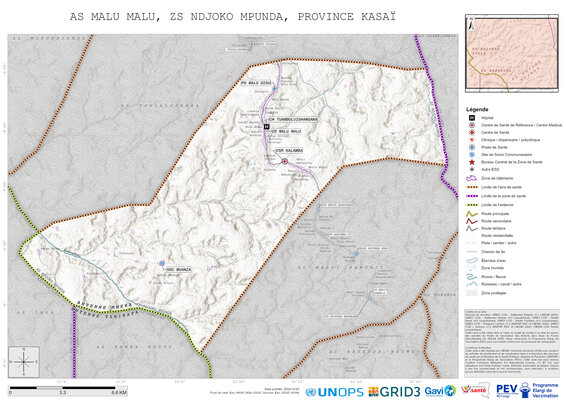This screenshot has width=566, height=400.
Task: Select the Rivière / fleuve legend symbol
Action: click(472, 277)
